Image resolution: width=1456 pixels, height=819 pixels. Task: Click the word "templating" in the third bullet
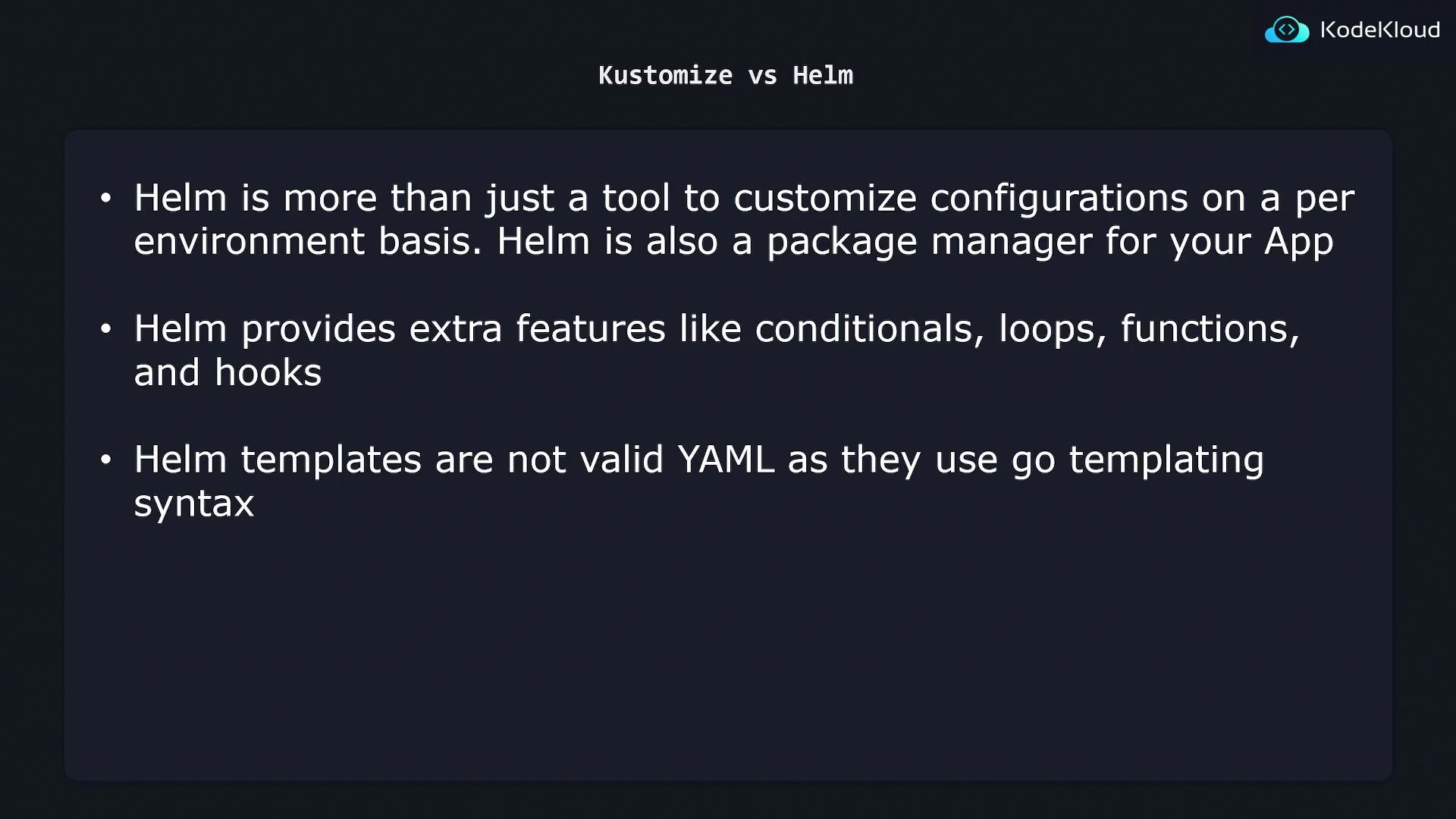point(1166,460)
